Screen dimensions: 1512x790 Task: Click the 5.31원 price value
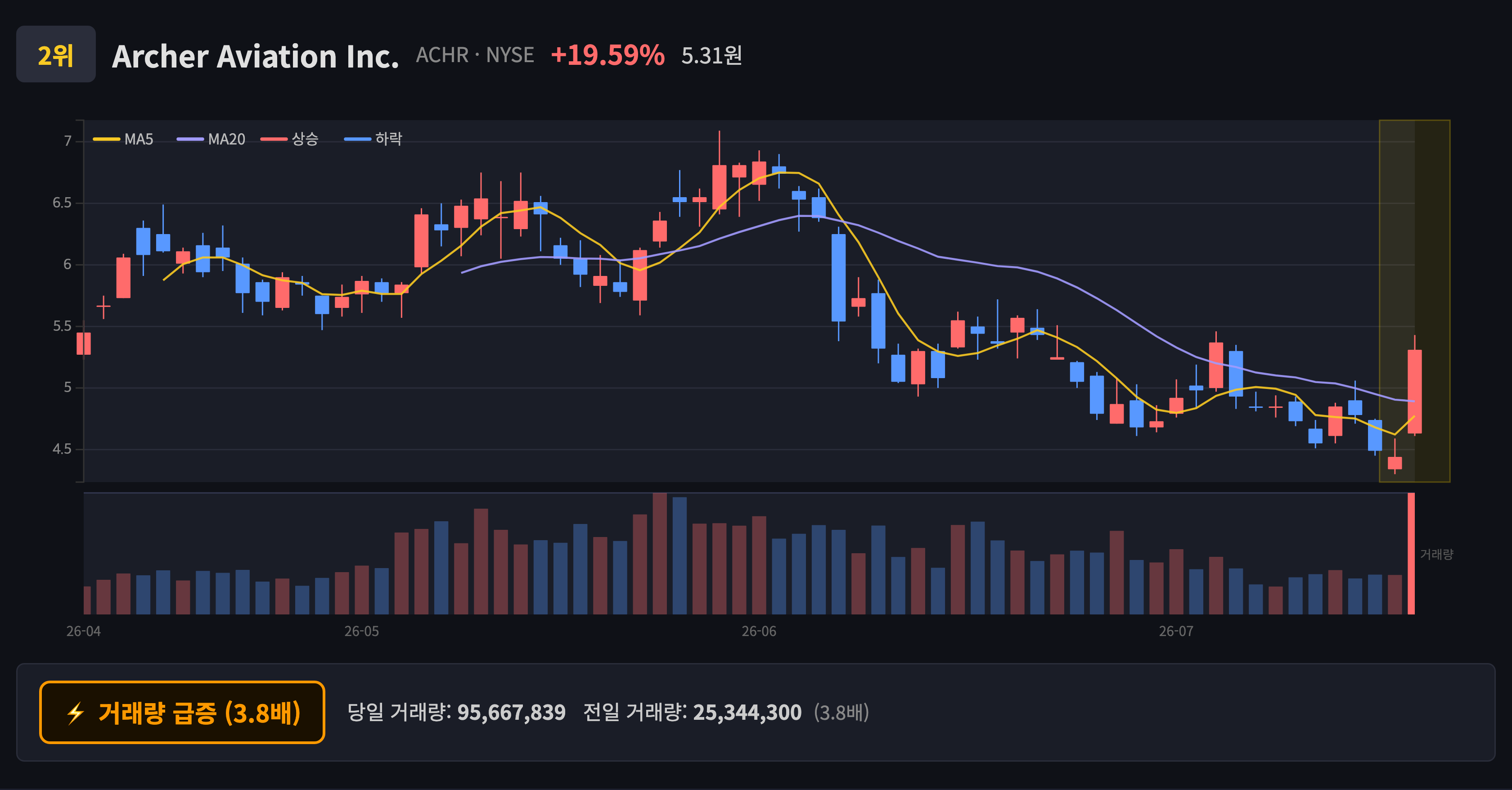[x=711, y=56]
